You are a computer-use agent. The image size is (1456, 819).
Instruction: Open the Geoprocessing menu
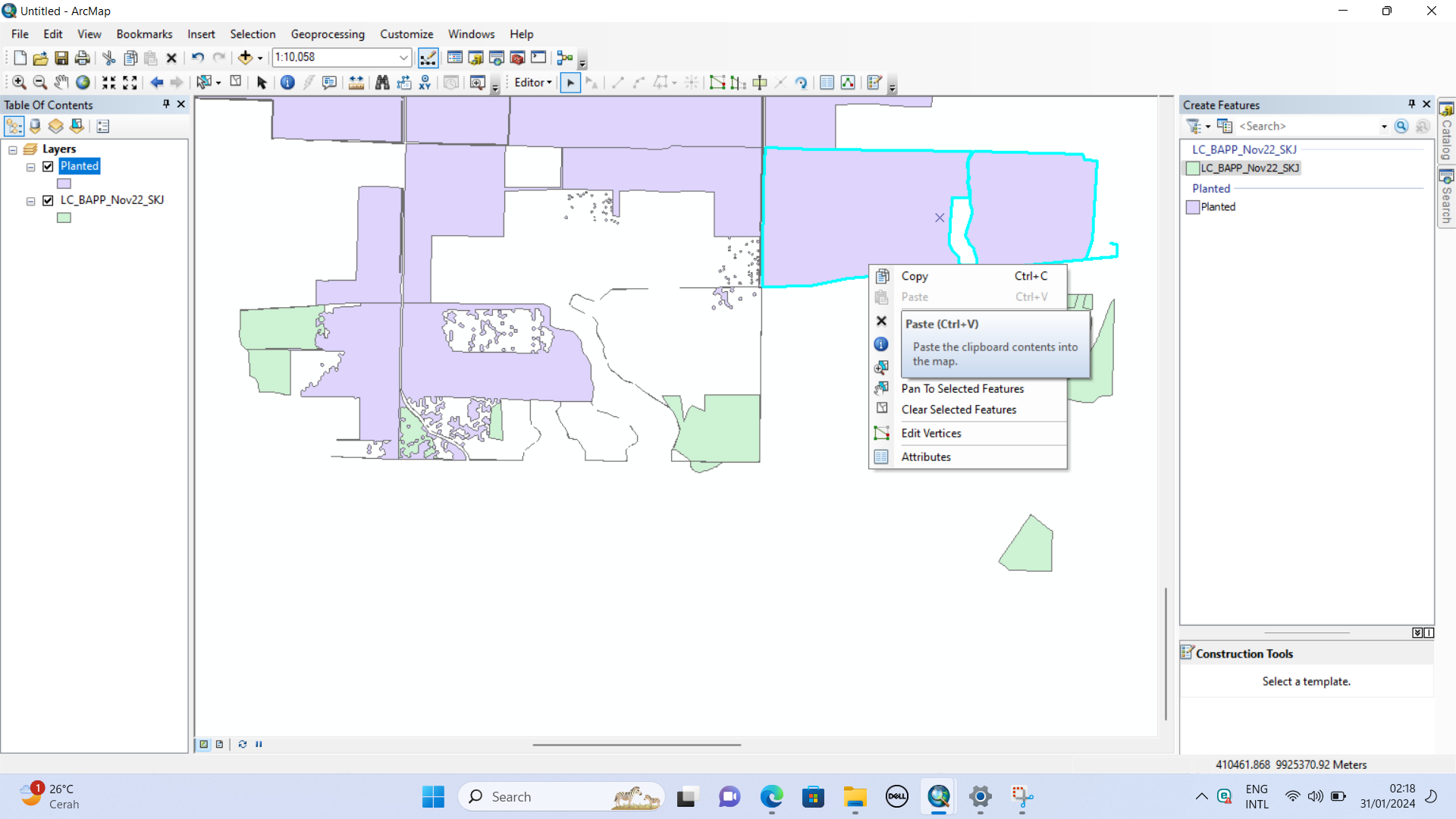tap(327, 34)
